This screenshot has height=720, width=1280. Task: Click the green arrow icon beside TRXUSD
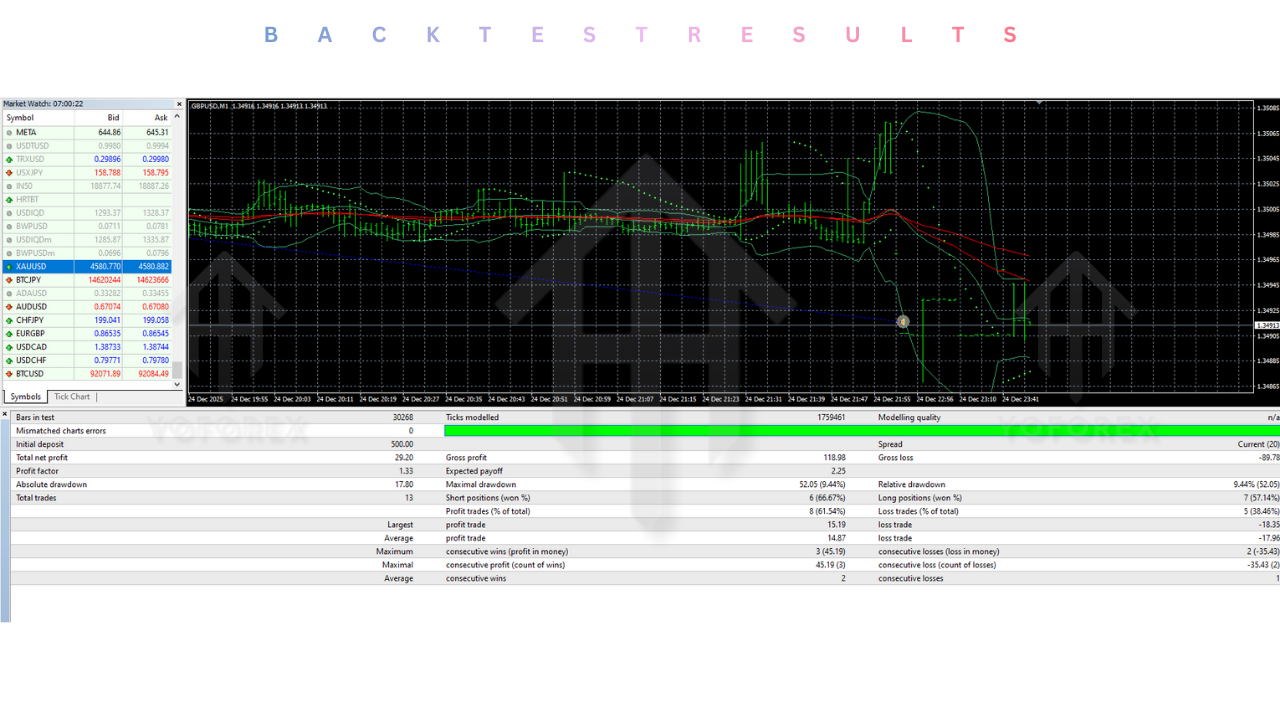pos(8,158)
